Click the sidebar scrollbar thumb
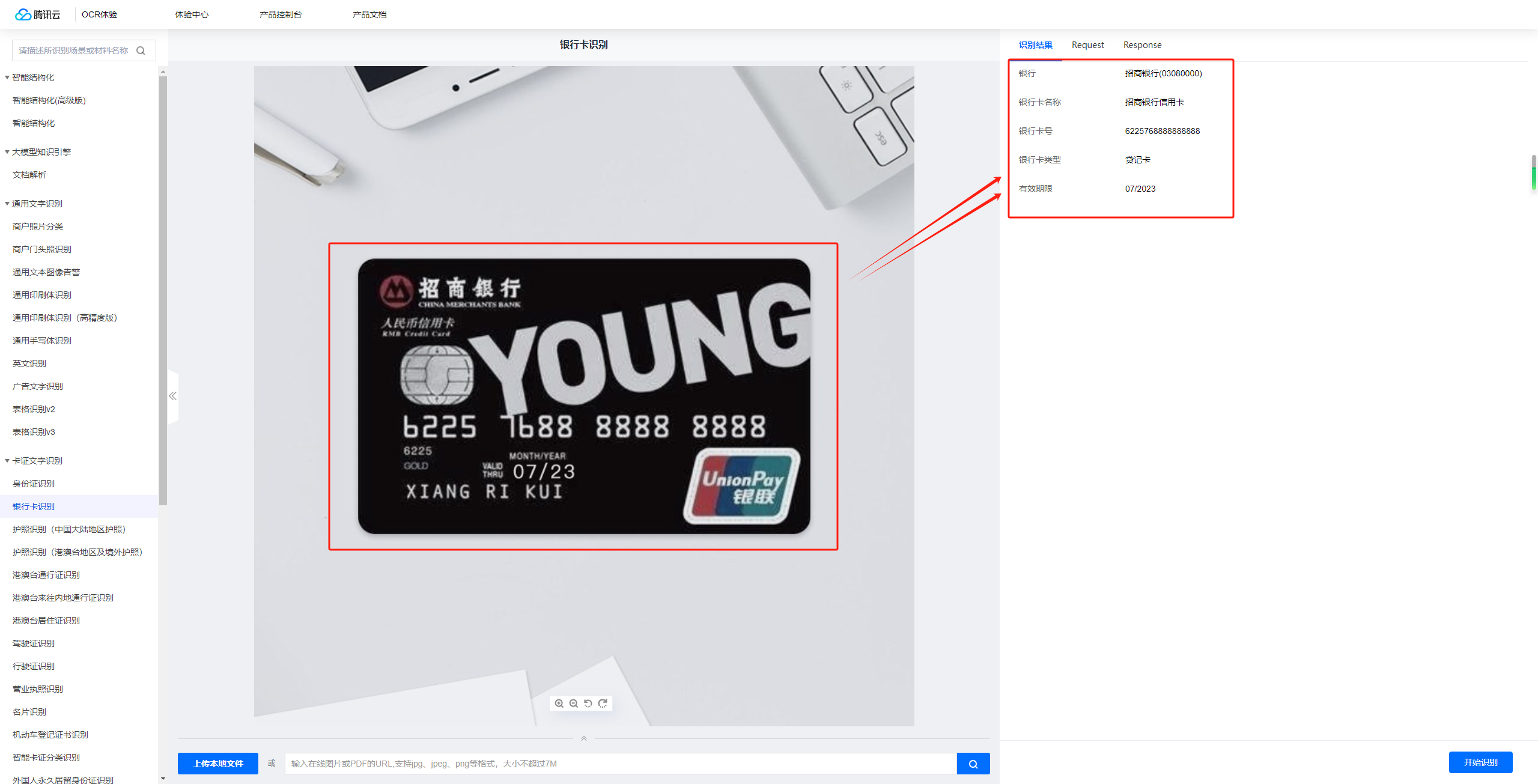The width and height of the screenshot is (1538, 784). (x=163, y=291)
